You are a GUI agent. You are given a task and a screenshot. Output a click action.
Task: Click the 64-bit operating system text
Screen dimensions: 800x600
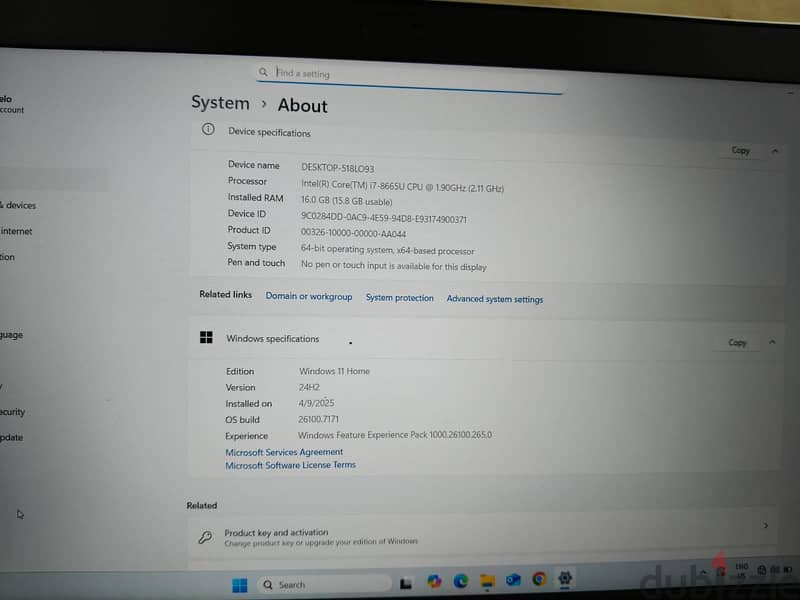[387, 250]
